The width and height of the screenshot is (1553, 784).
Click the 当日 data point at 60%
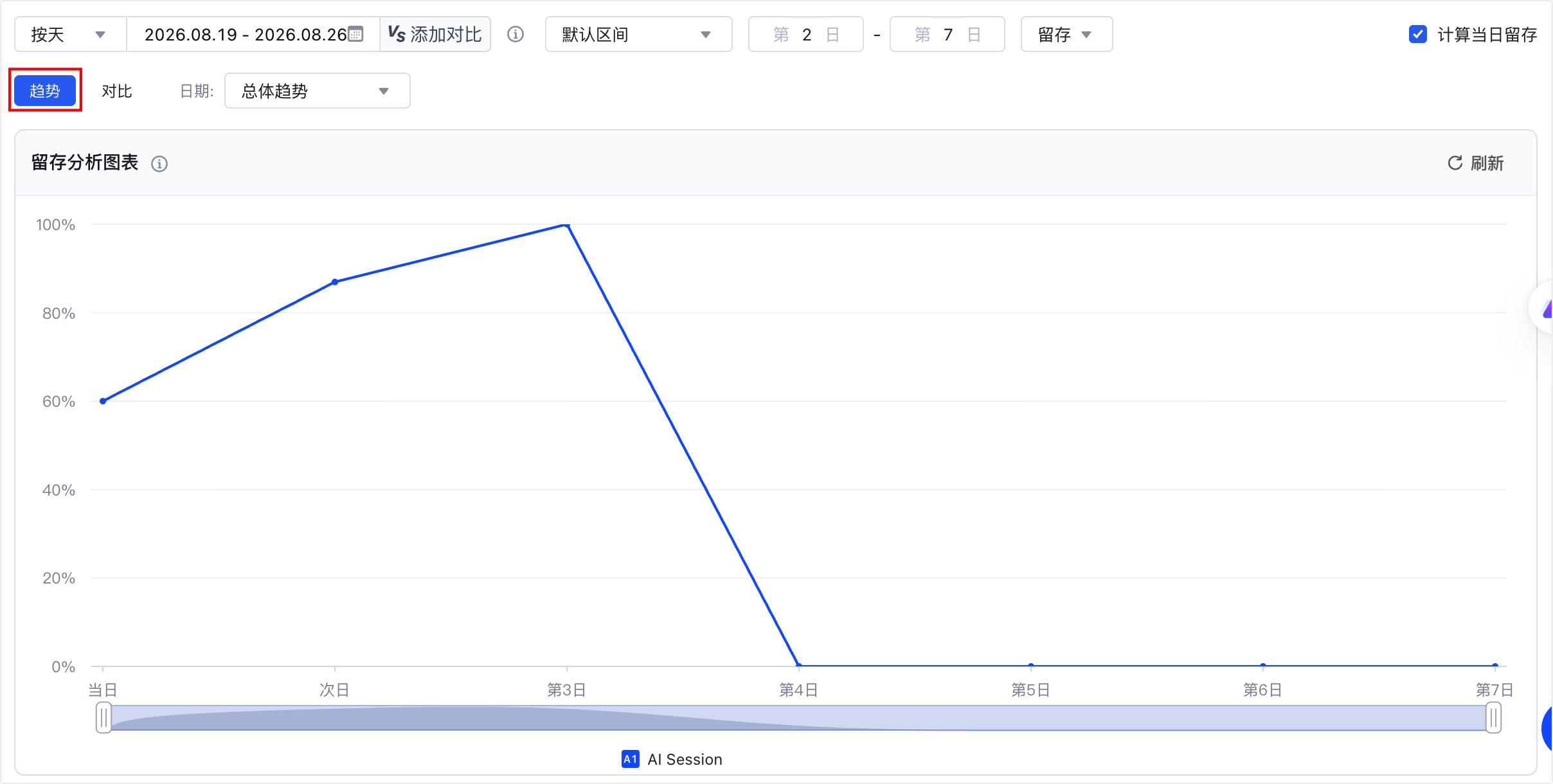pos(103,401)
